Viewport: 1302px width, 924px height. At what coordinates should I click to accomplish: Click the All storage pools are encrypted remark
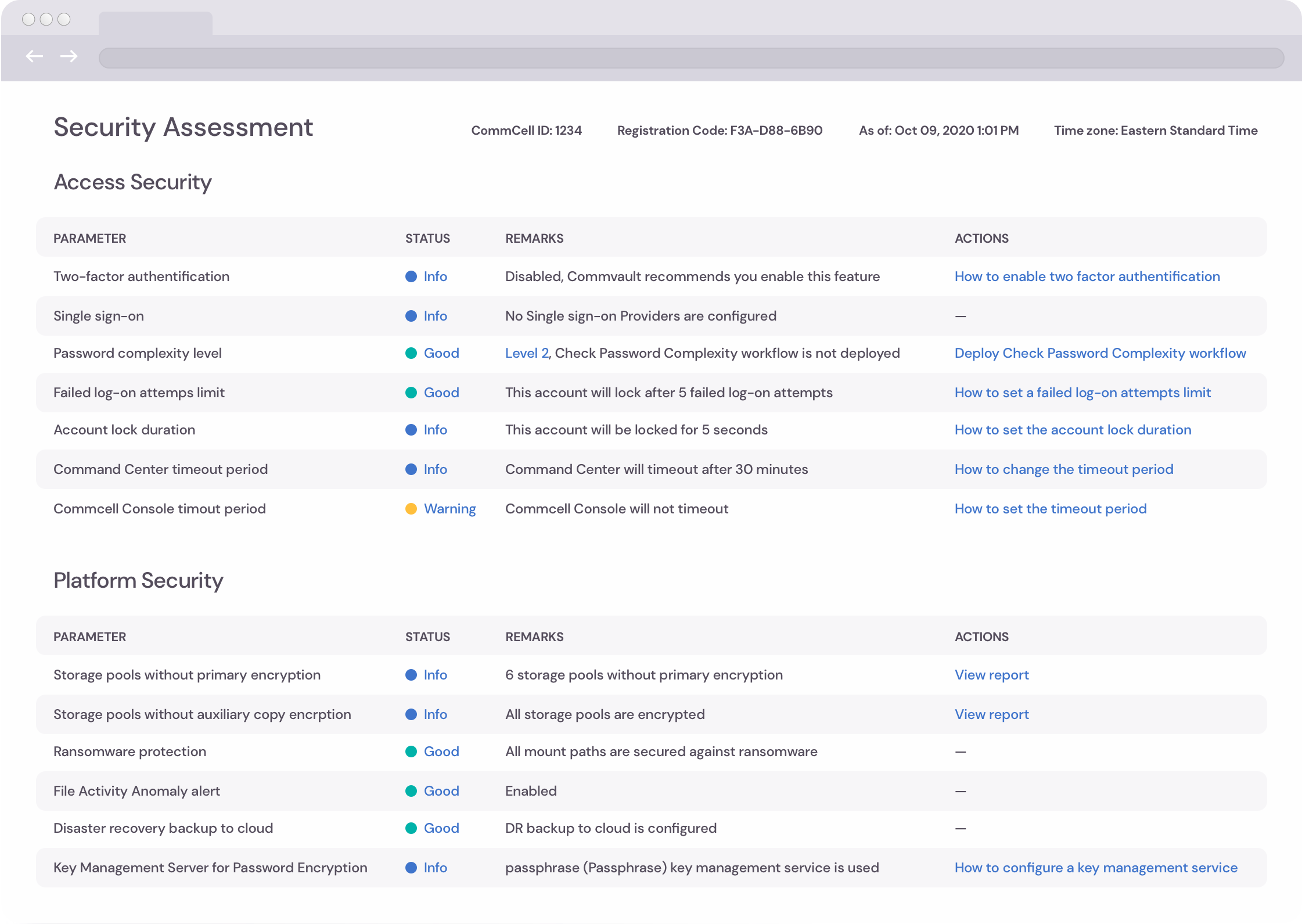coord(605,714)
